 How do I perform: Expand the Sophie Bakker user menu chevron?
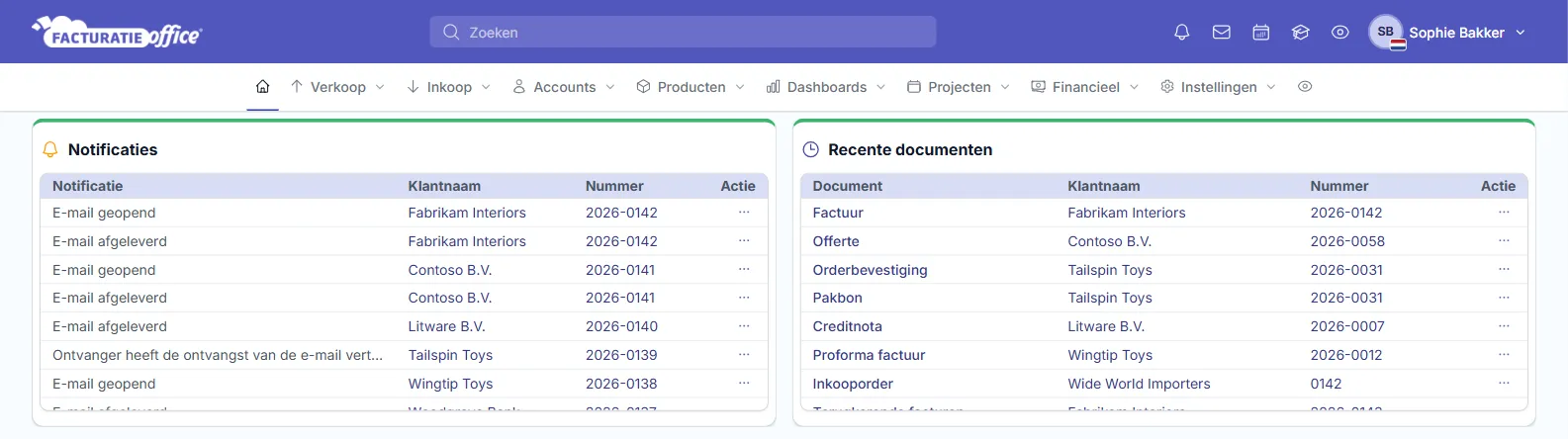(x=1521, y=33)
